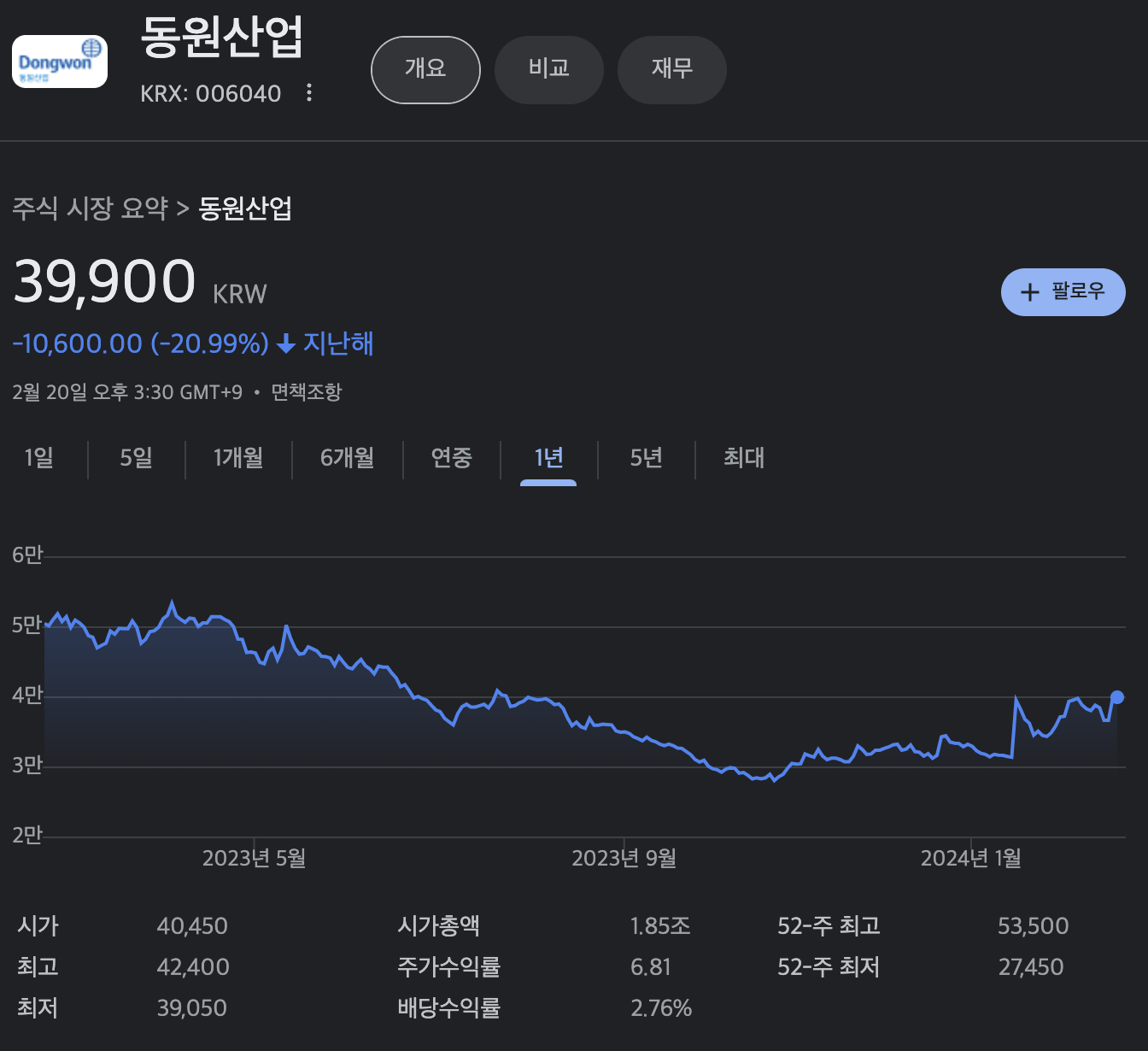Click the 시가총액 label

(x=439, y=926)
